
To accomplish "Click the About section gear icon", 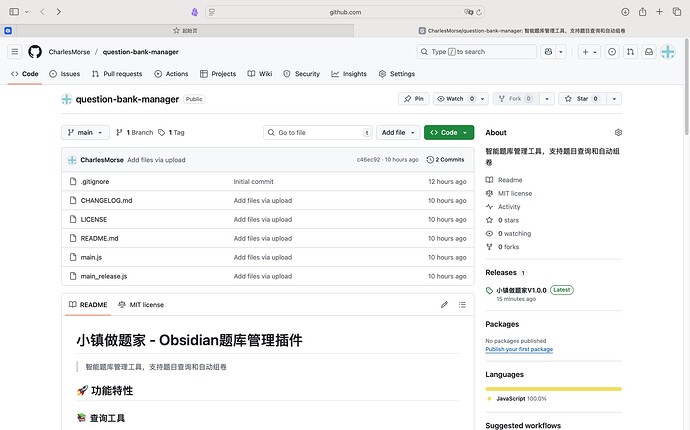I will point(618,132).
